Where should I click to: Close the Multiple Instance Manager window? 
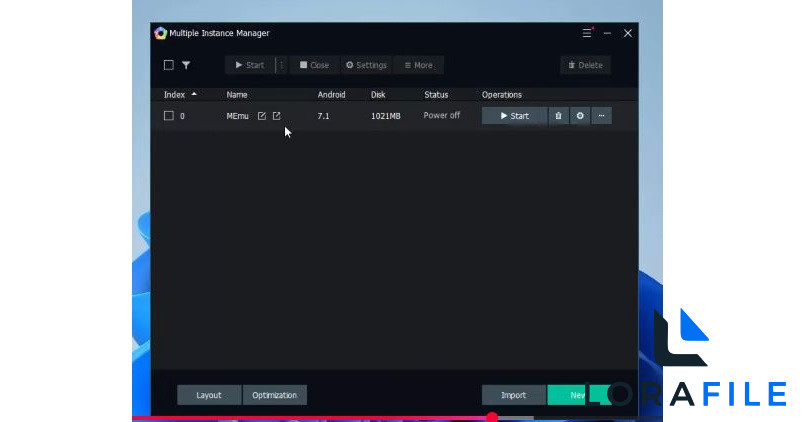tap(628, 33)
